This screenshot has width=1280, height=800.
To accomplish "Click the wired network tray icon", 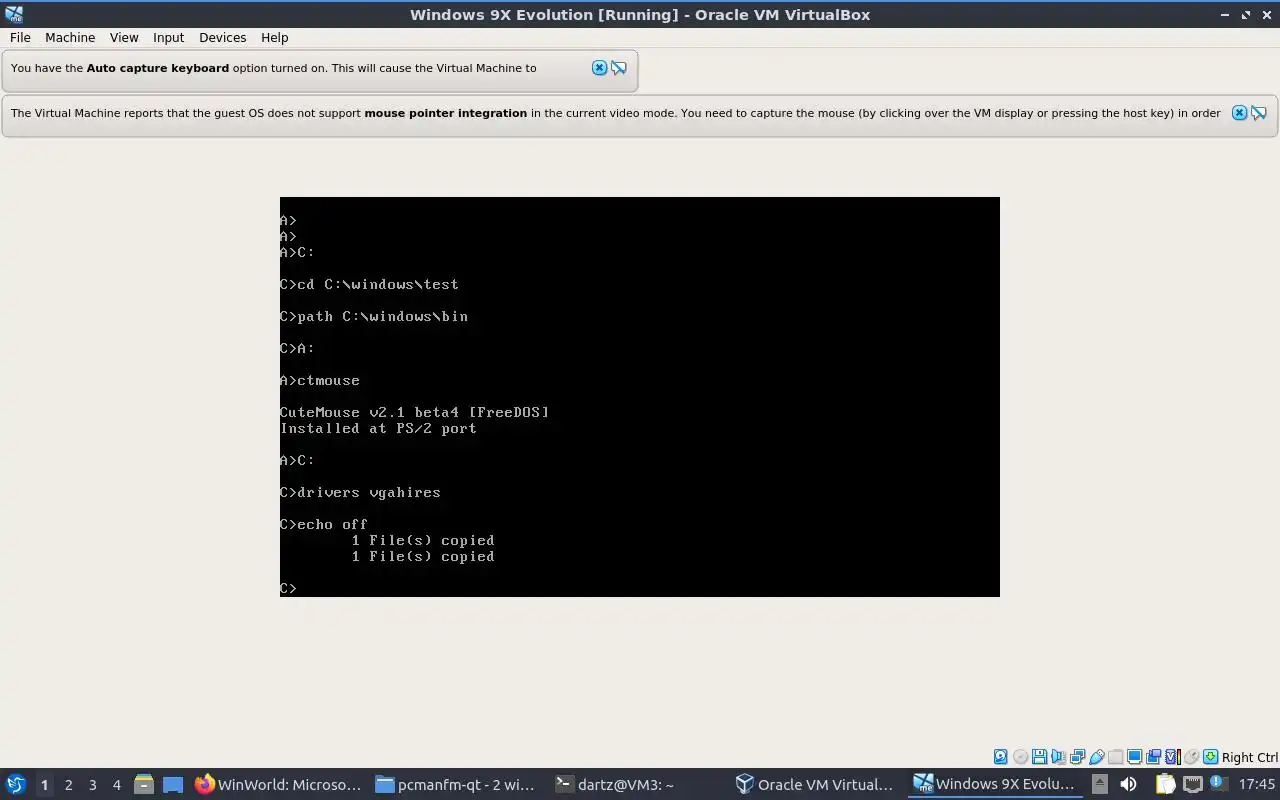I will pyautogui.click(x=1192, y=784).
